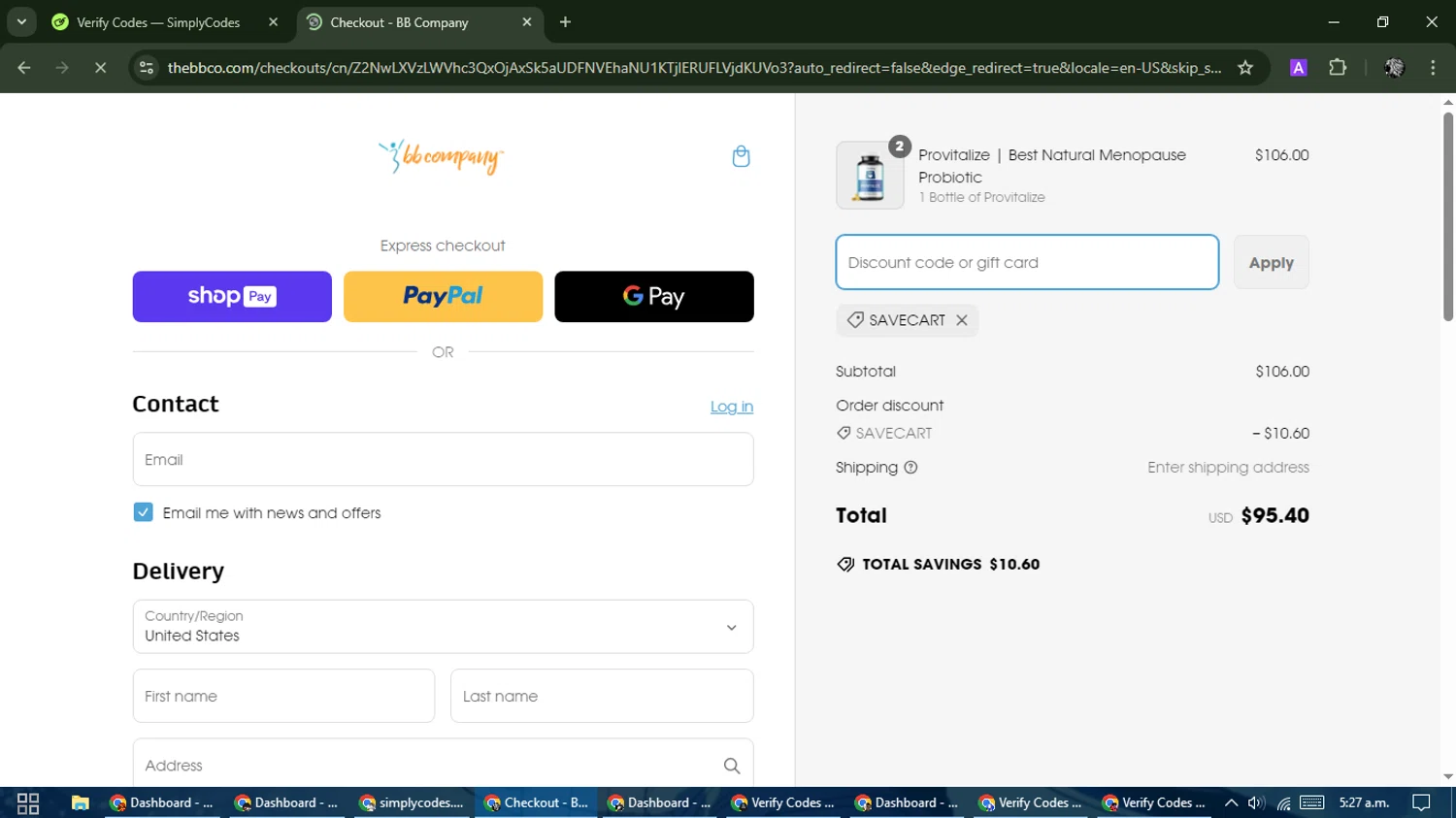Click the Provitalize product thumbnail
This screenshot has width=1456, height=818.
pyautogui.click(x=870, y=176)
